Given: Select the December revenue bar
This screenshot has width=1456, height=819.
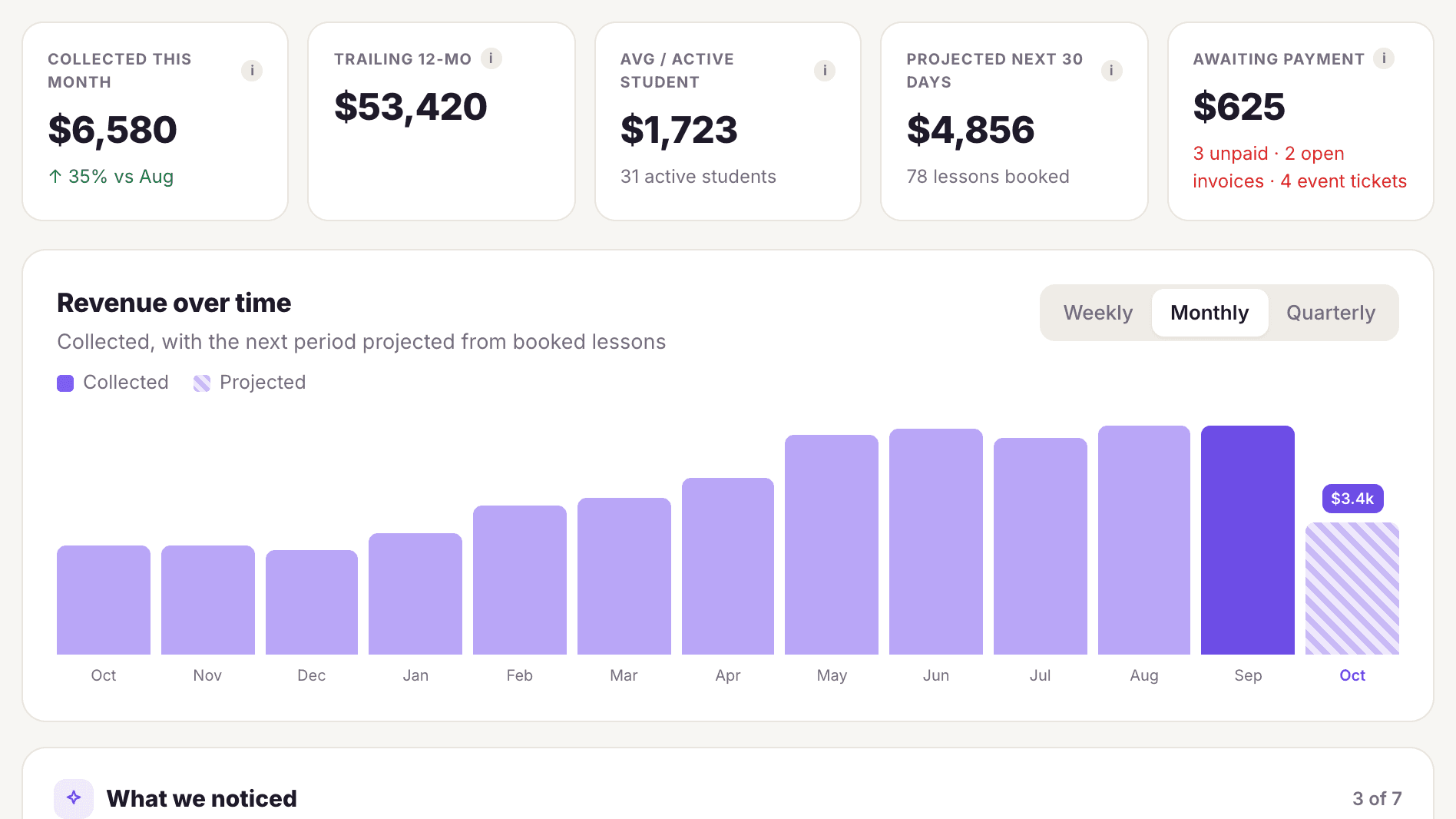Looking at the screenshot, I should coord(312,602).
